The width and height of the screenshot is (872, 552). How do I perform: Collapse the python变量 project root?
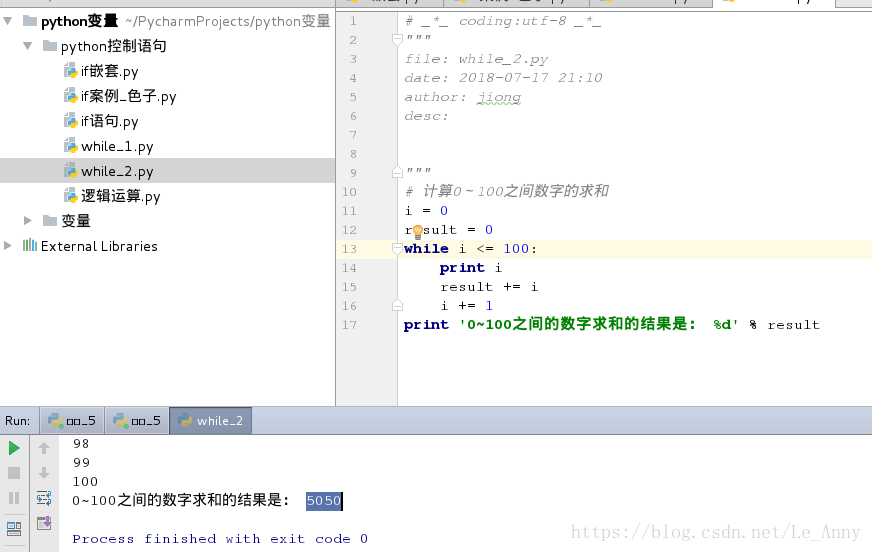(x=8, y=21)
